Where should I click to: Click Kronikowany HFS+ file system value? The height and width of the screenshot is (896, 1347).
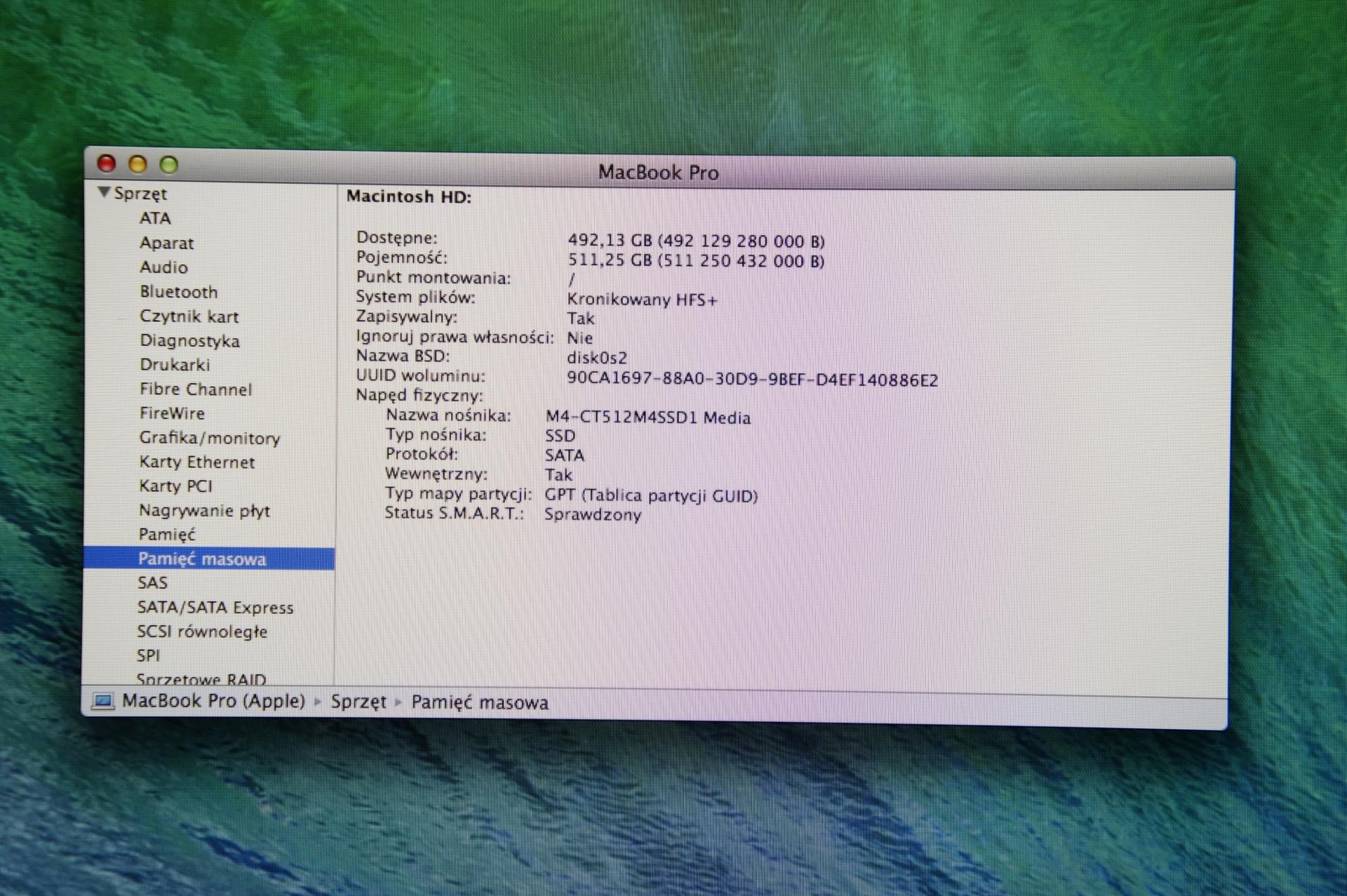coord(642,300)
